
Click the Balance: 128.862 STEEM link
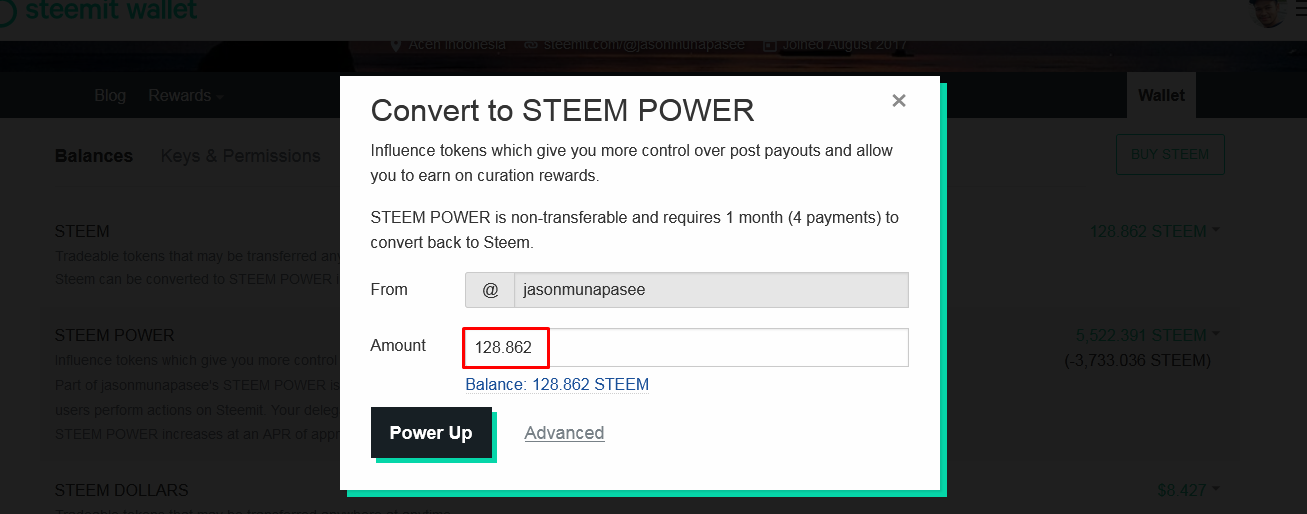tap(557, 384)
